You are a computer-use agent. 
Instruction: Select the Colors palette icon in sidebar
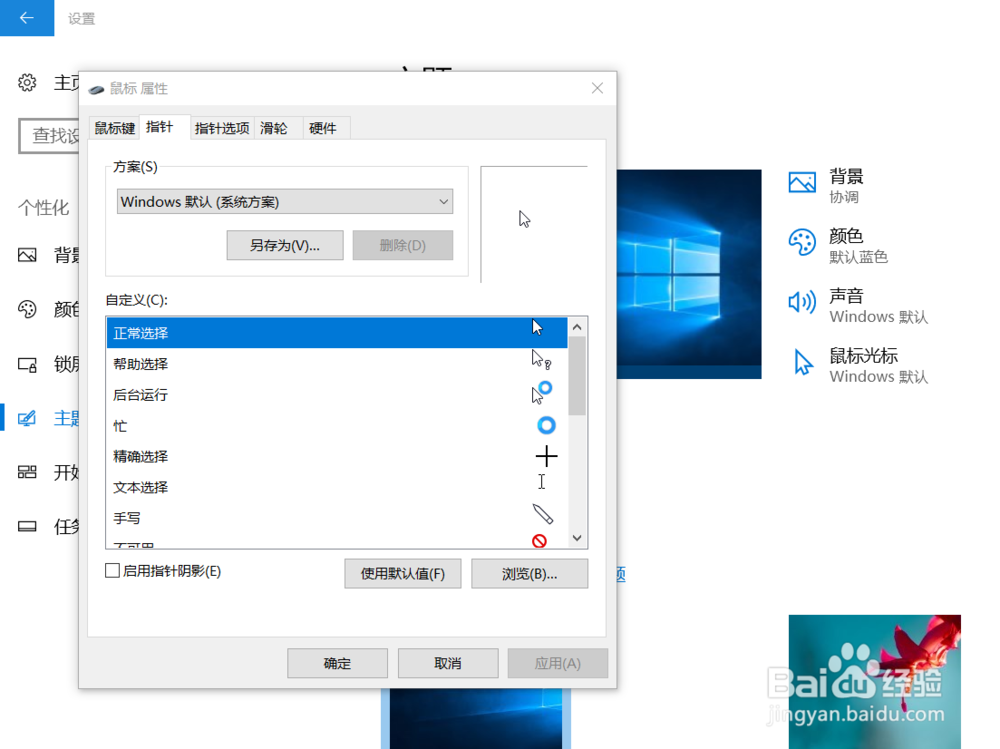[x=27, y=309]
